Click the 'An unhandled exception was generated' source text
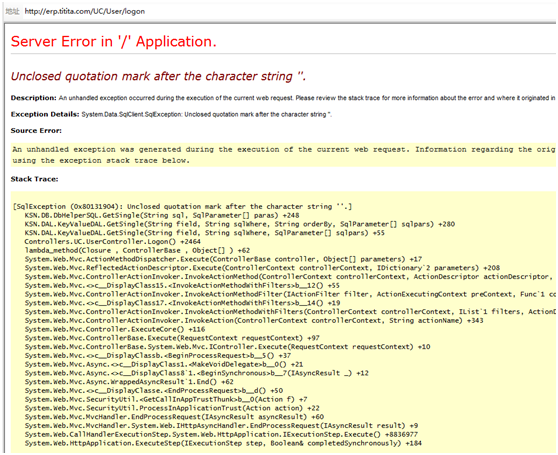The height and width of the screenshot is (455, 558). coord(284,149)
